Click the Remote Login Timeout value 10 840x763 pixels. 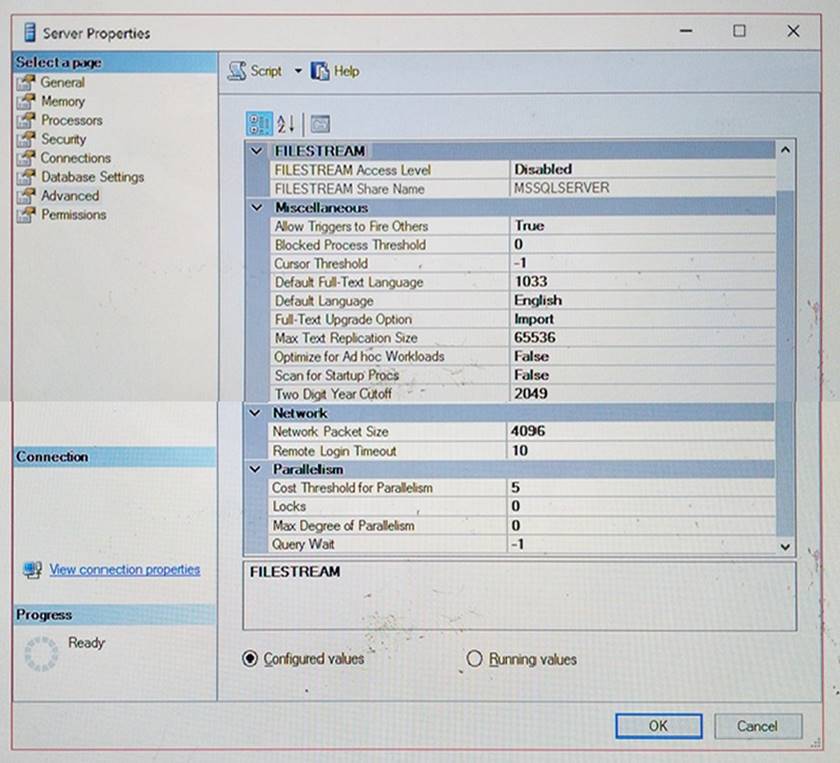click(640, 451)
